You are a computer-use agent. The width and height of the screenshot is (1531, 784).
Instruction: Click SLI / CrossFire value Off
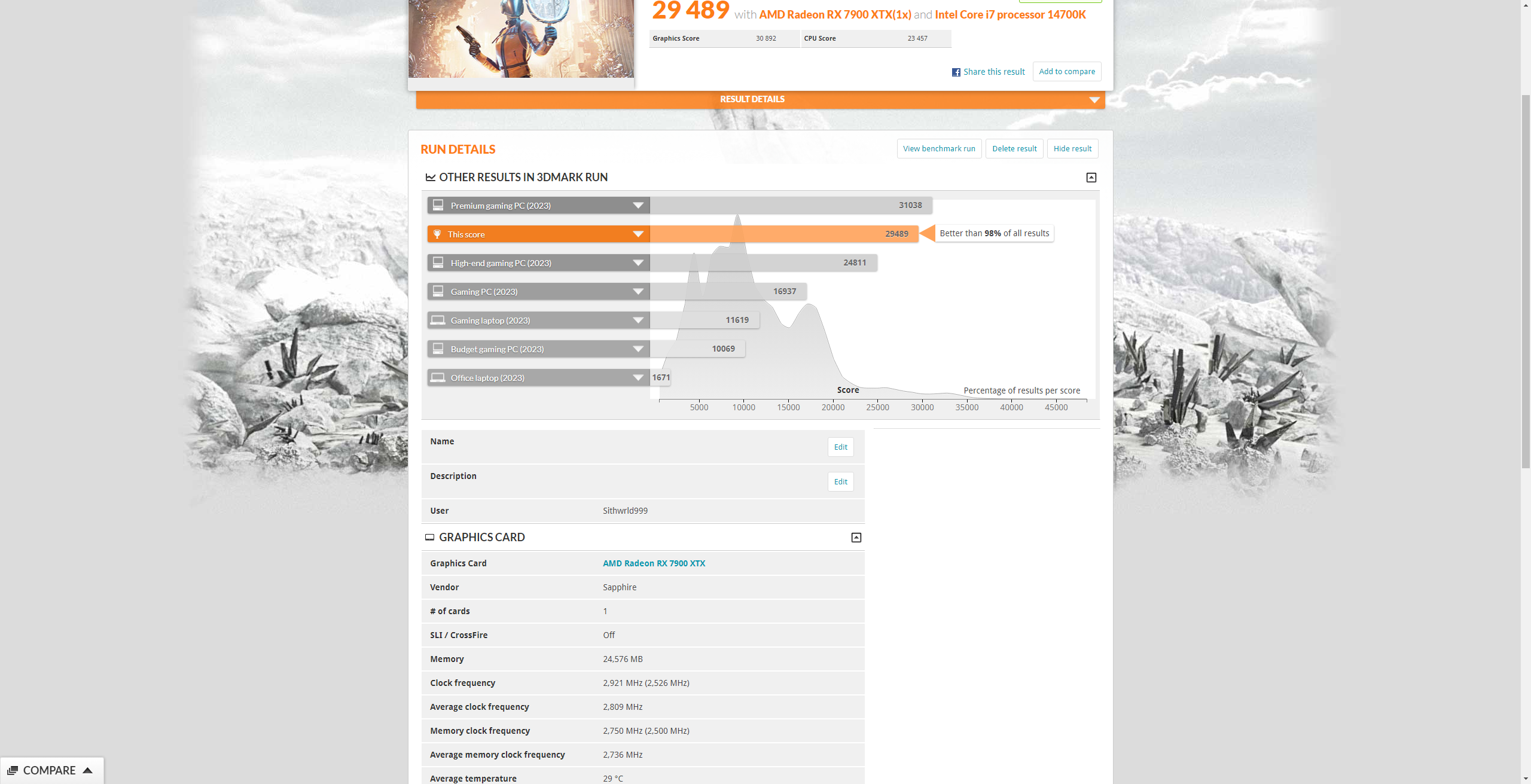click(x=609, y=635)
